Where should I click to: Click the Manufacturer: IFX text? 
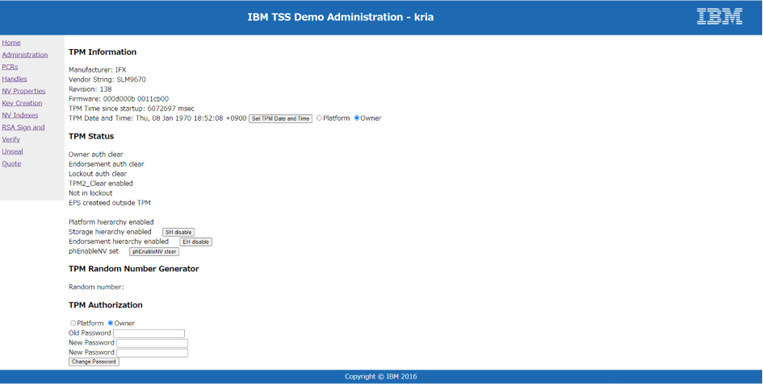97,70
